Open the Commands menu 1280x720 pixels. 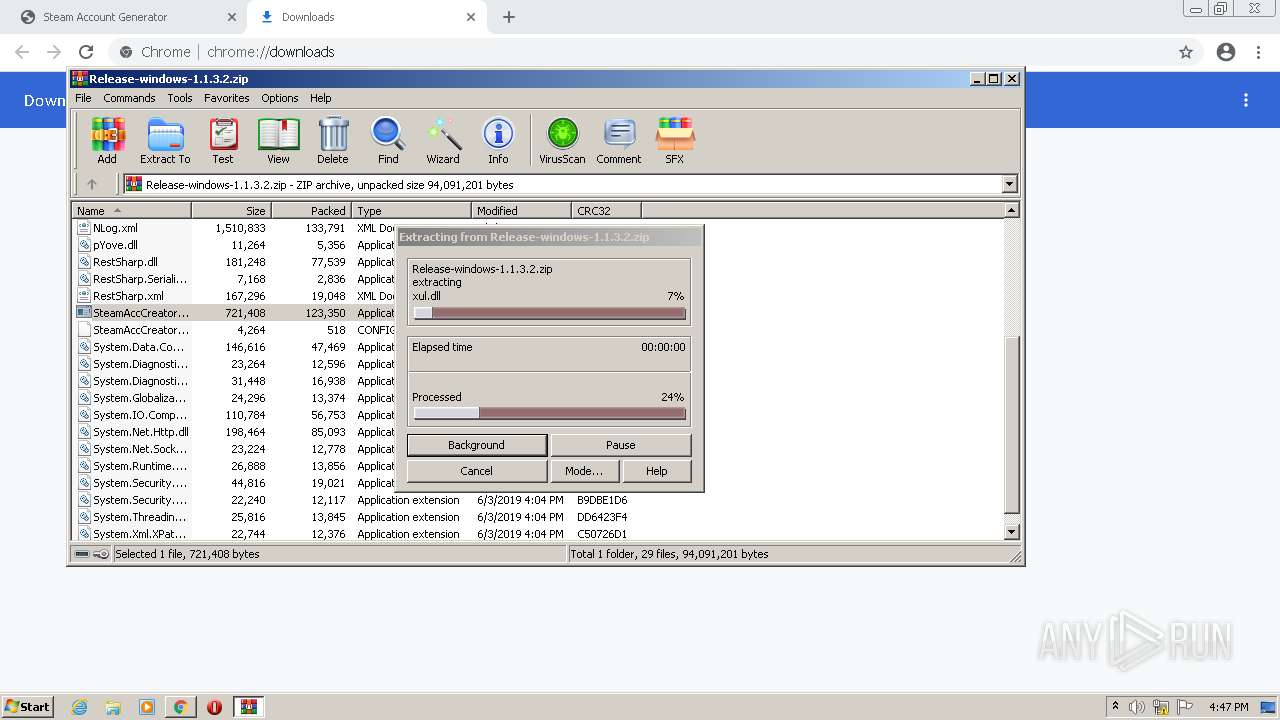point(129,98)
